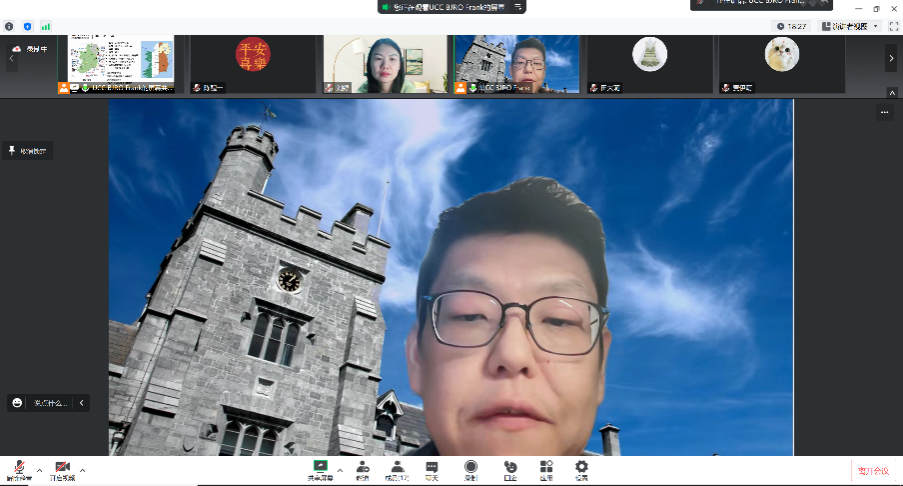Open the speaker view layout menu
The height and width of the screenshot is (486, 903).
[x=849, y=26]
